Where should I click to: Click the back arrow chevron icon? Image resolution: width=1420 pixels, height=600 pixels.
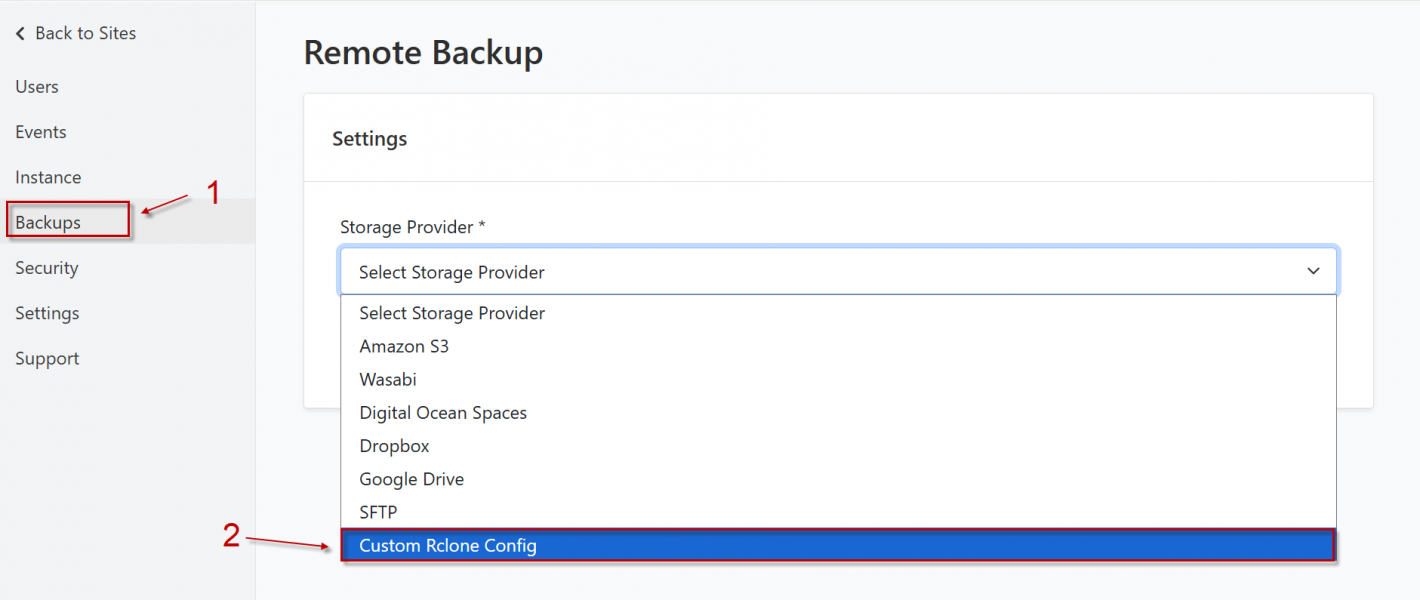pos(20,34)
